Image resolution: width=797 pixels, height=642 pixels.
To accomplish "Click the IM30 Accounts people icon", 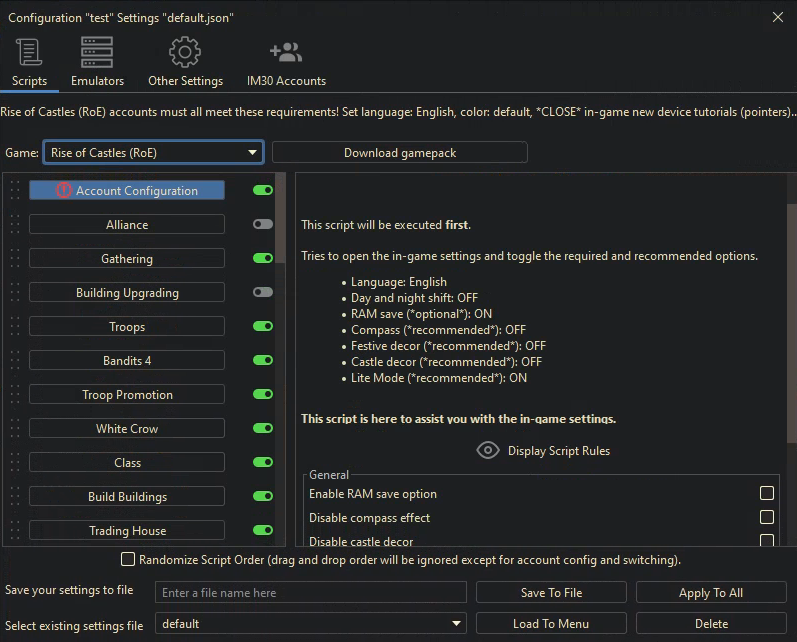I will coord(286,53).
